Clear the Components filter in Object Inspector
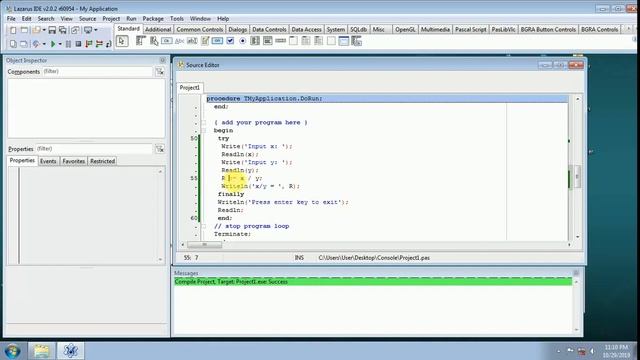This screenshot has height=360, width=640. pyautogui.click(x=160, y=71)
